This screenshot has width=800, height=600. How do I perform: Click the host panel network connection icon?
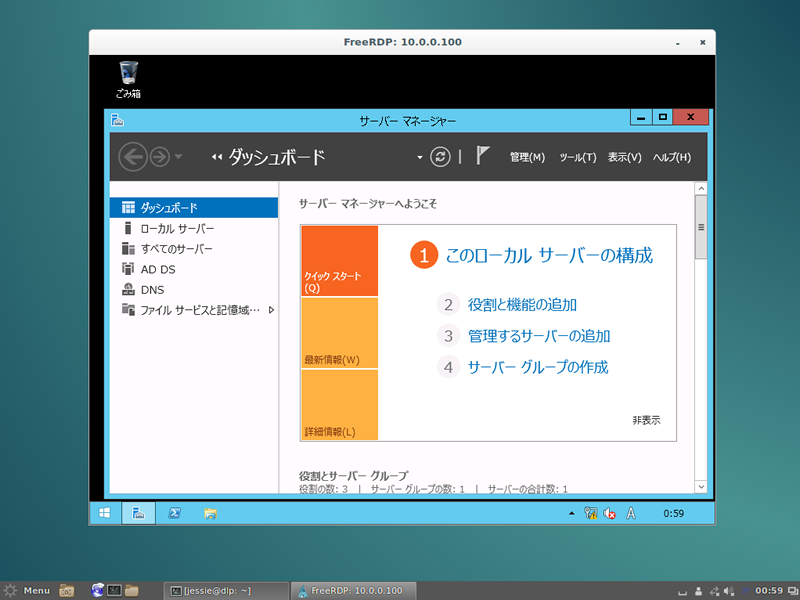coord(714,591)
